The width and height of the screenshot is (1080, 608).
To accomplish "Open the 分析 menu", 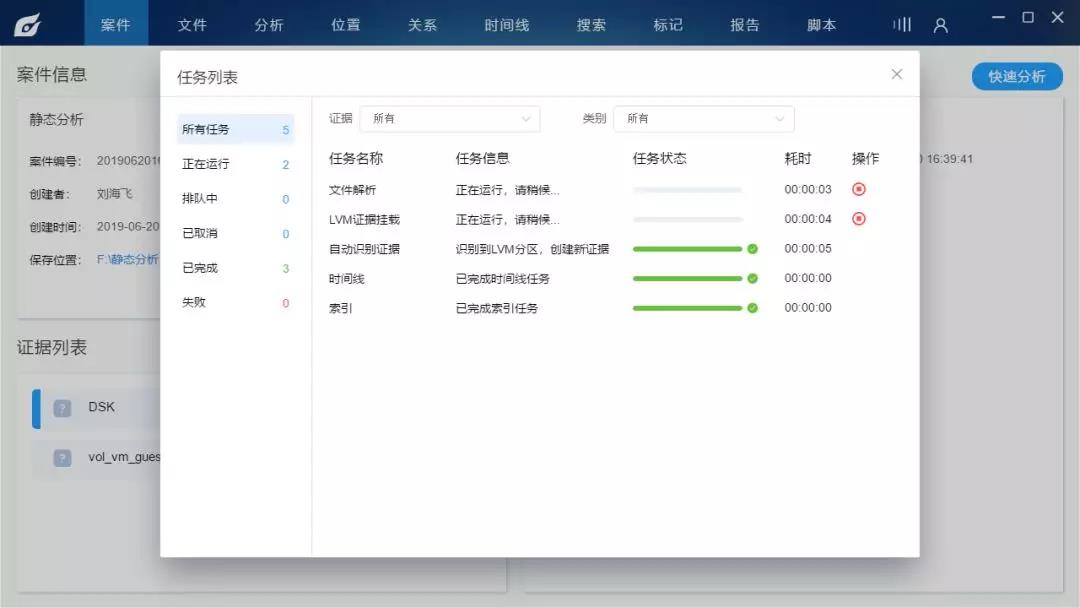I will tap(269, 24).
